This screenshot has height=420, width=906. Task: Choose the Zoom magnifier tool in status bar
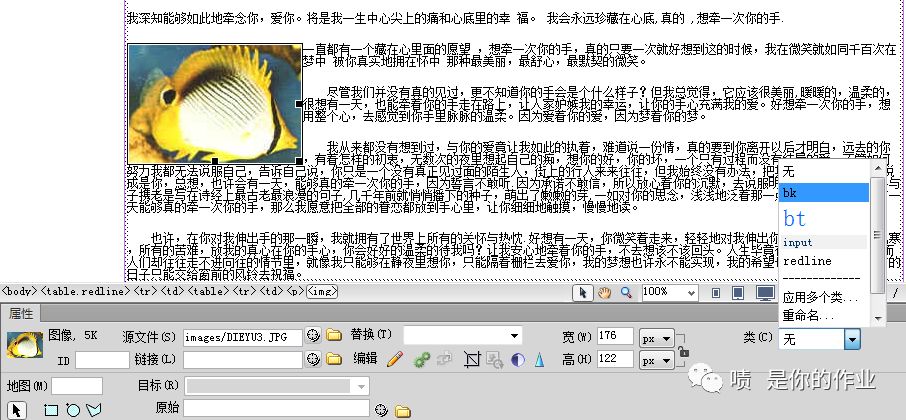[x=626, y=293]
